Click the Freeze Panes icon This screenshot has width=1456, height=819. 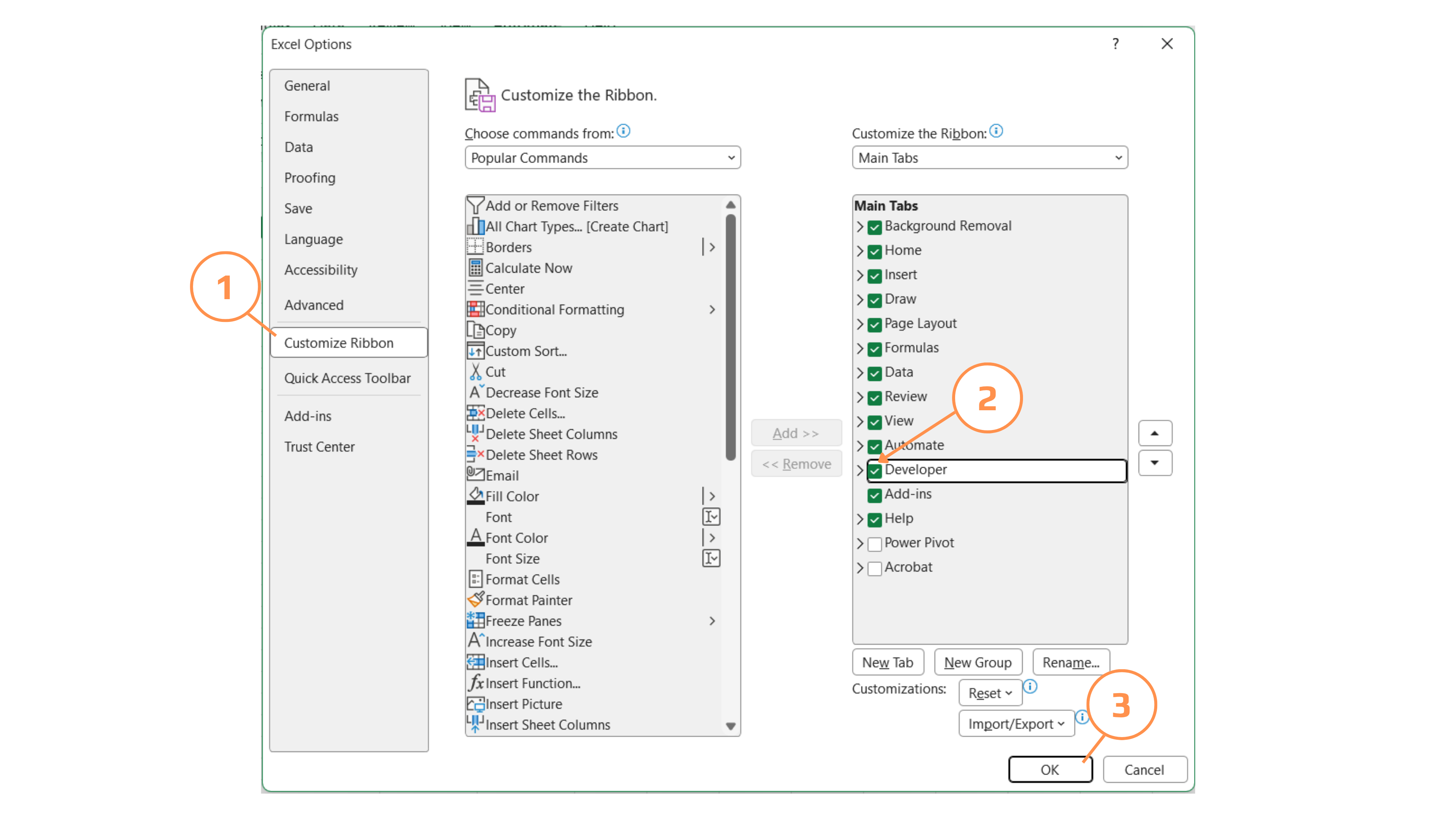click(x=475, y=621)
